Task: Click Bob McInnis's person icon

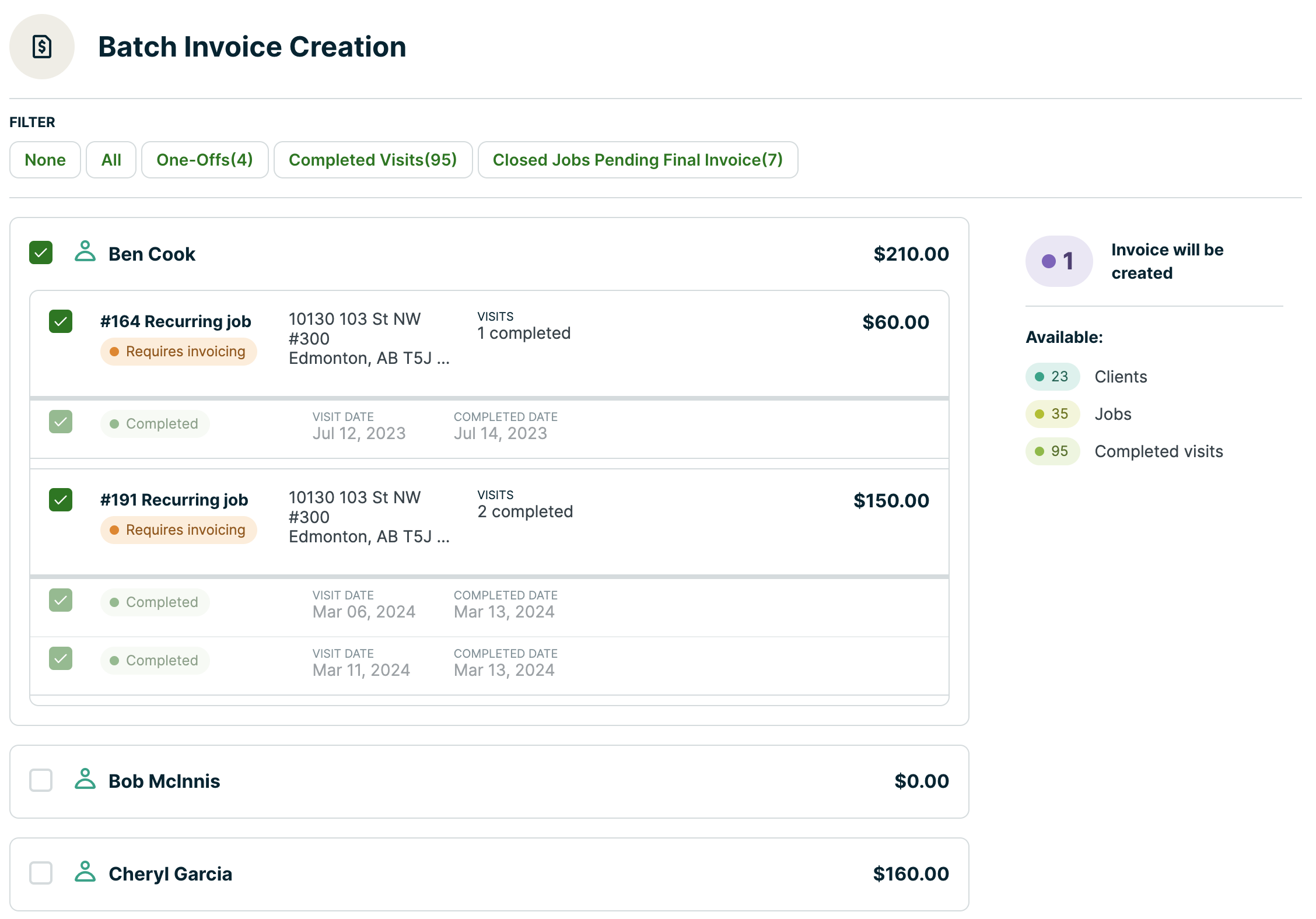Action: tap(85, 779)
